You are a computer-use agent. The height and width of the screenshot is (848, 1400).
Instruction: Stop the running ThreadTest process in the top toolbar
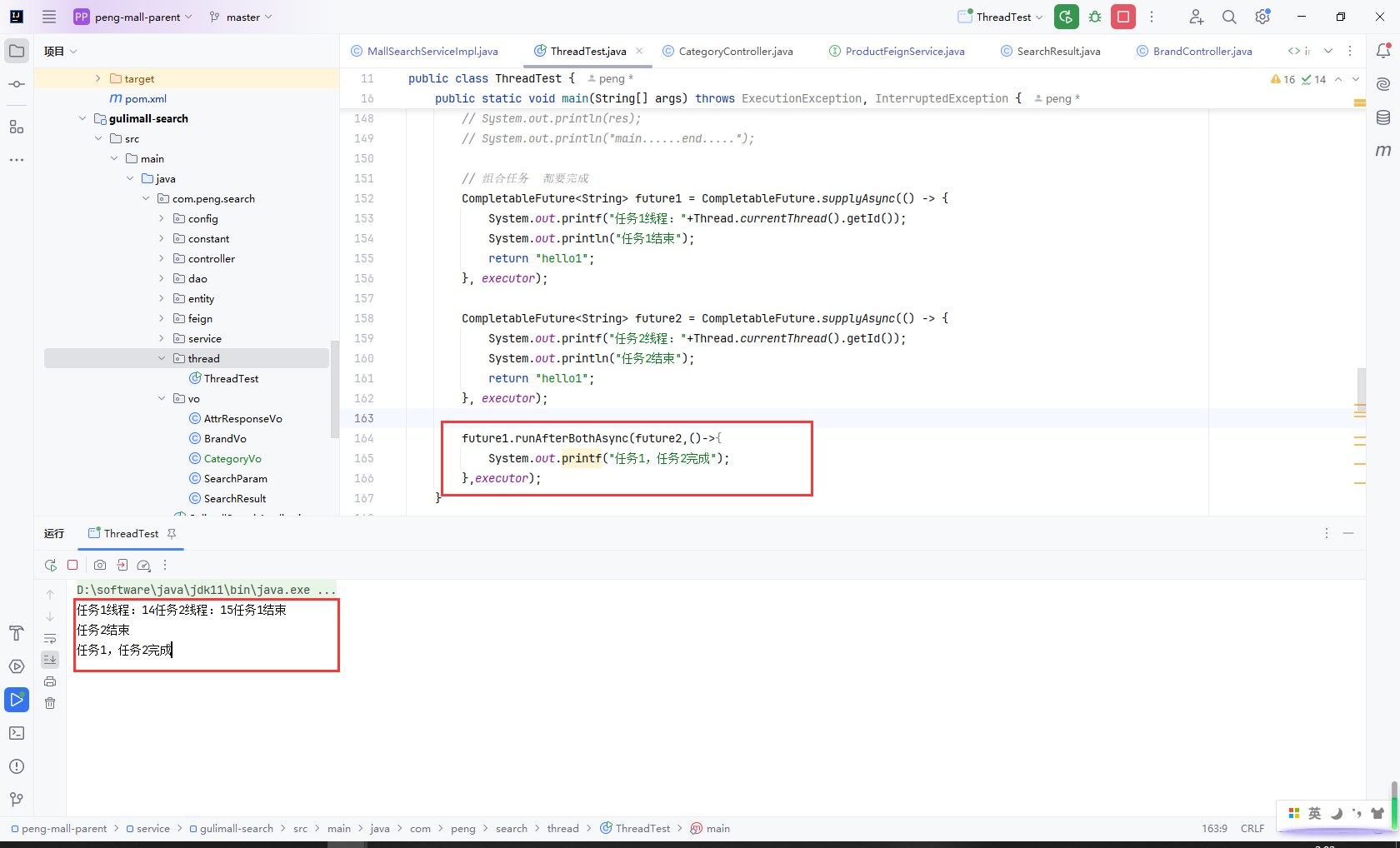(x=1123, y=17)
